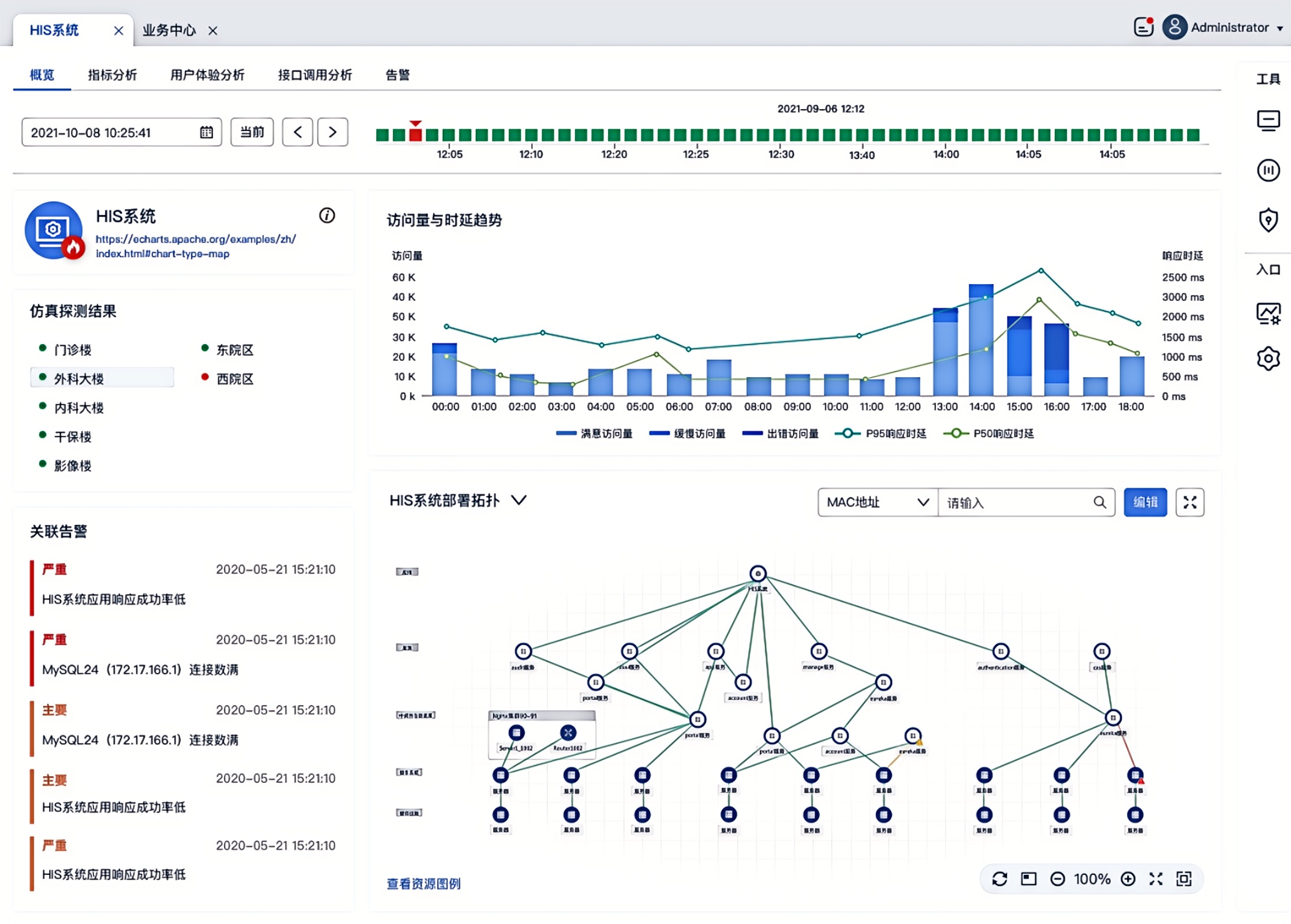Open the HIS系统 info icon

tap(327, 215)
